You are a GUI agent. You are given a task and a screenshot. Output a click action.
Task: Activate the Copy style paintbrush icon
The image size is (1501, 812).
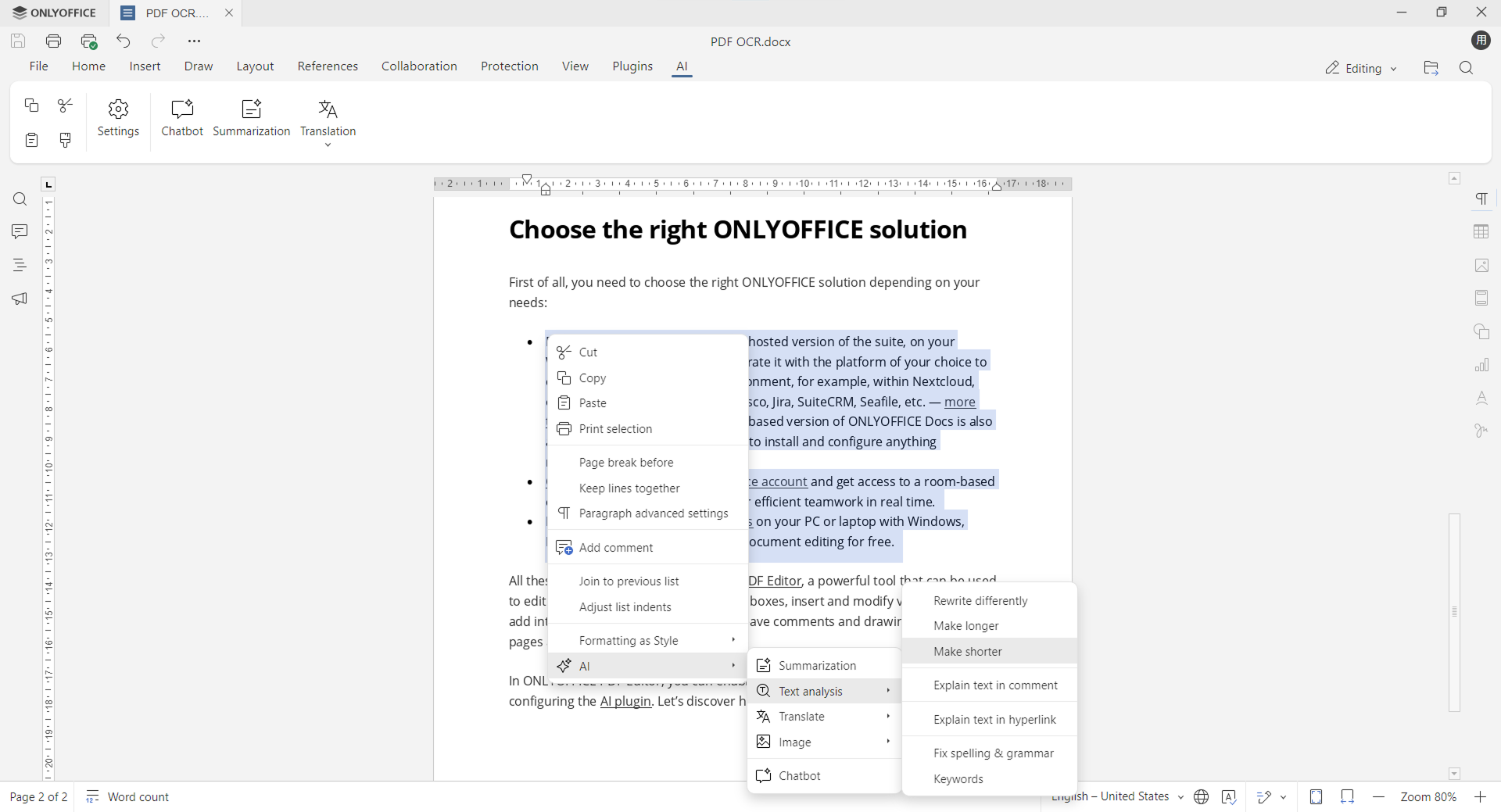pos(66,140)
